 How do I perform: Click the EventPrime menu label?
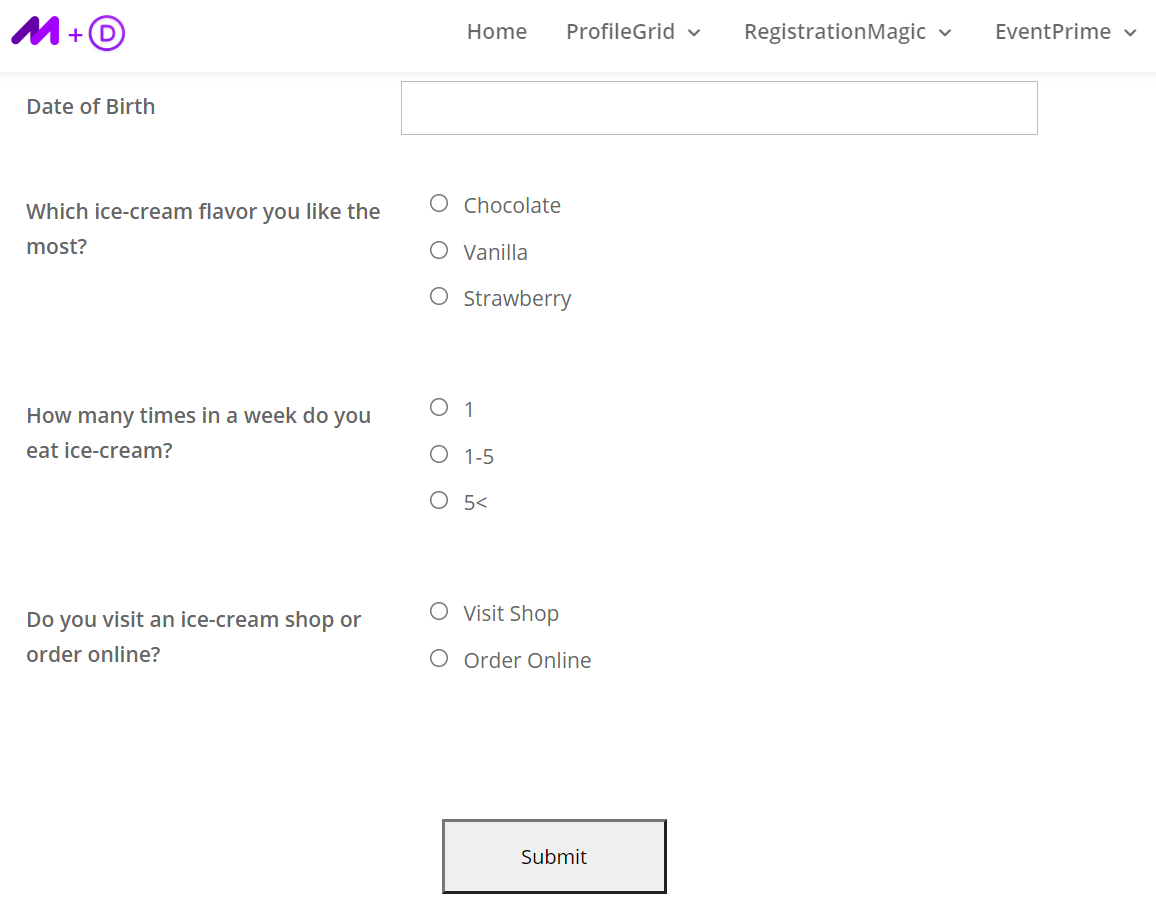(x=1053, y=32)
